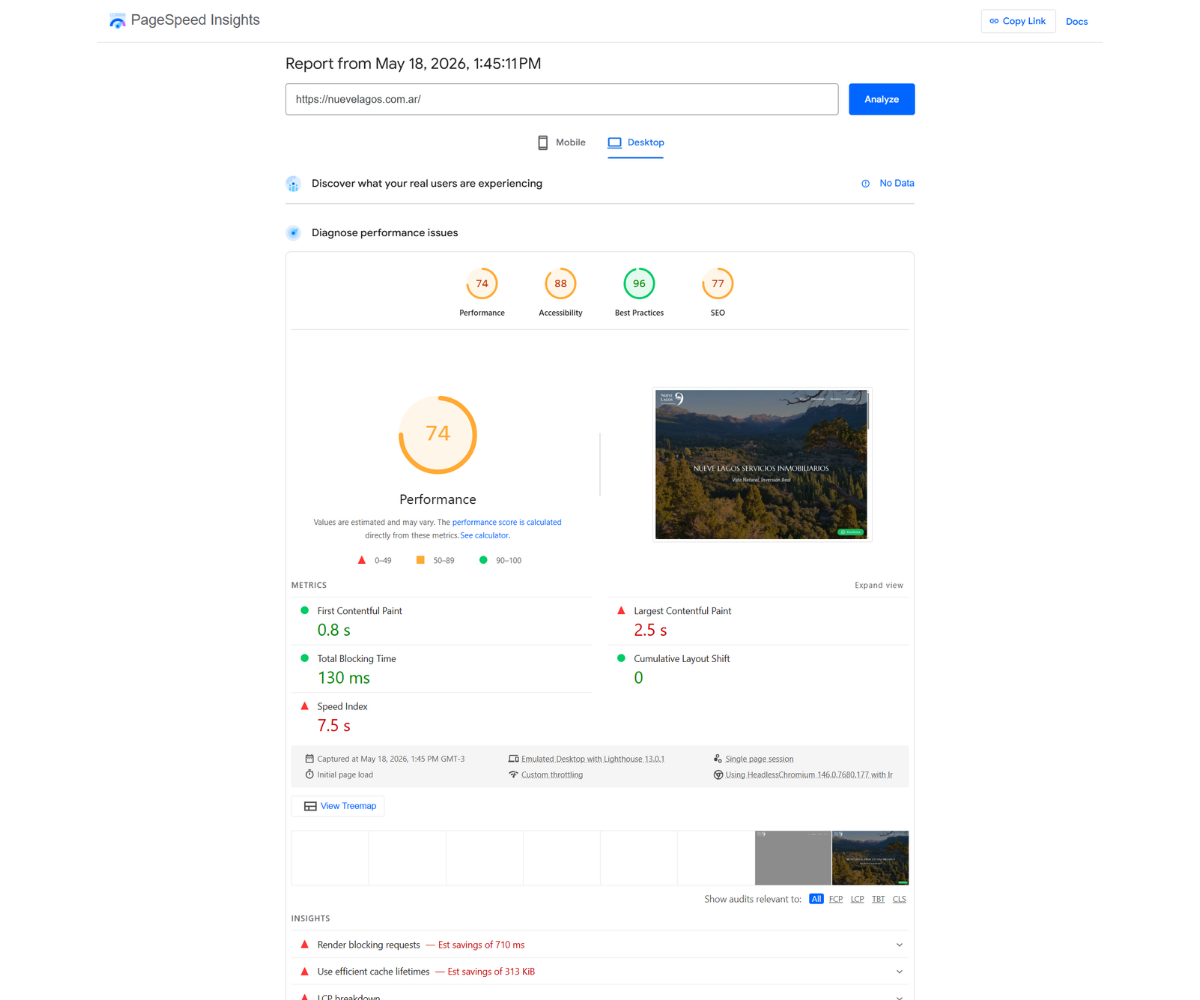1200x1000 pixels.
Task: Filter audits by LCP
Action: [857, 899]
